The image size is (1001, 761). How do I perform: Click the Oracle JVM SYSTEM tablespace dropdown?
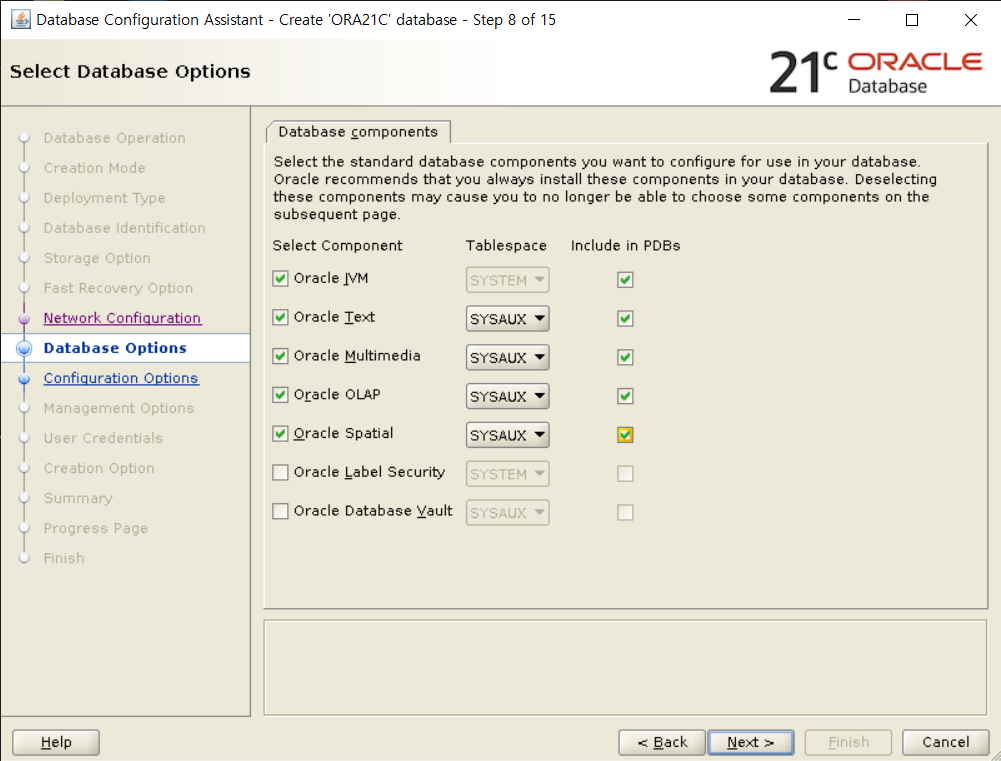(508, 280)
